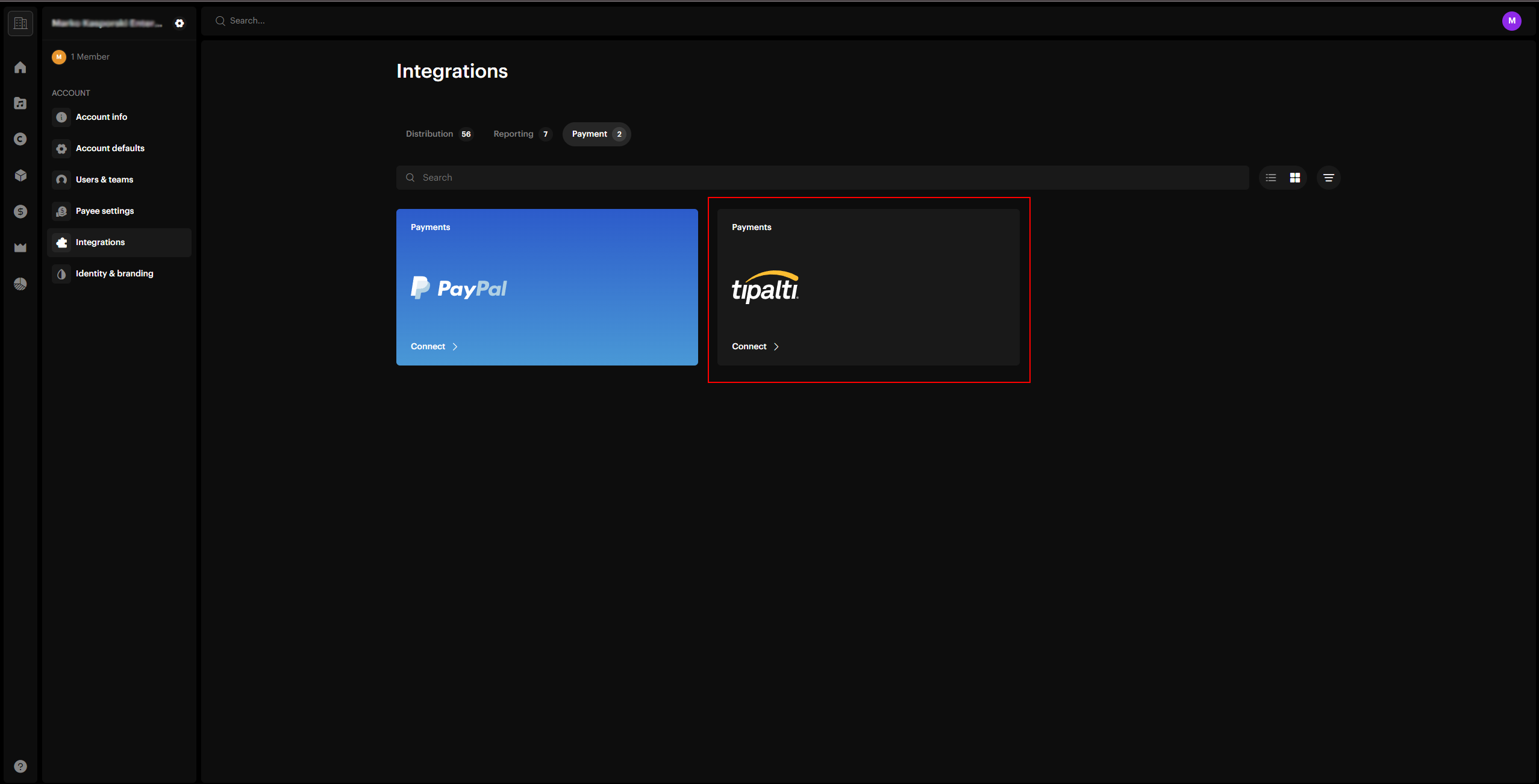Open the home icon in left rail

20,67
